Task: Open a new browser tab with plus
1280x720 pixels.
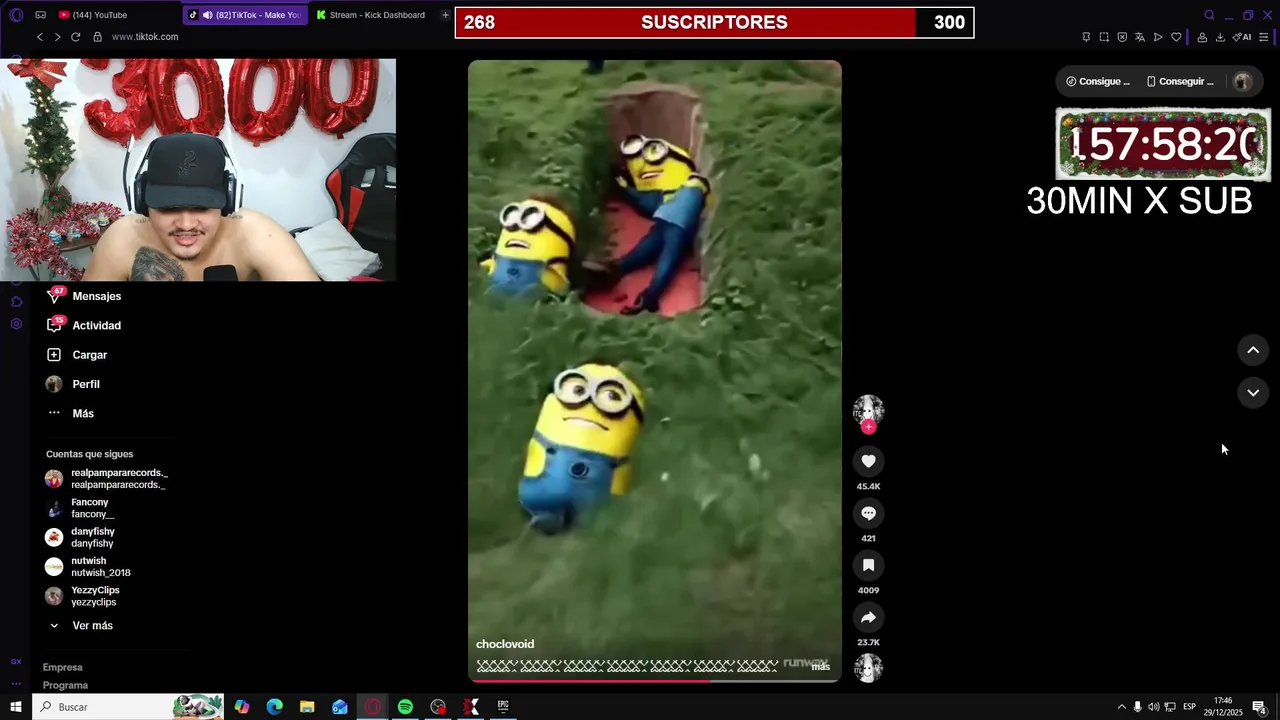Action: (x=445, y=15)
